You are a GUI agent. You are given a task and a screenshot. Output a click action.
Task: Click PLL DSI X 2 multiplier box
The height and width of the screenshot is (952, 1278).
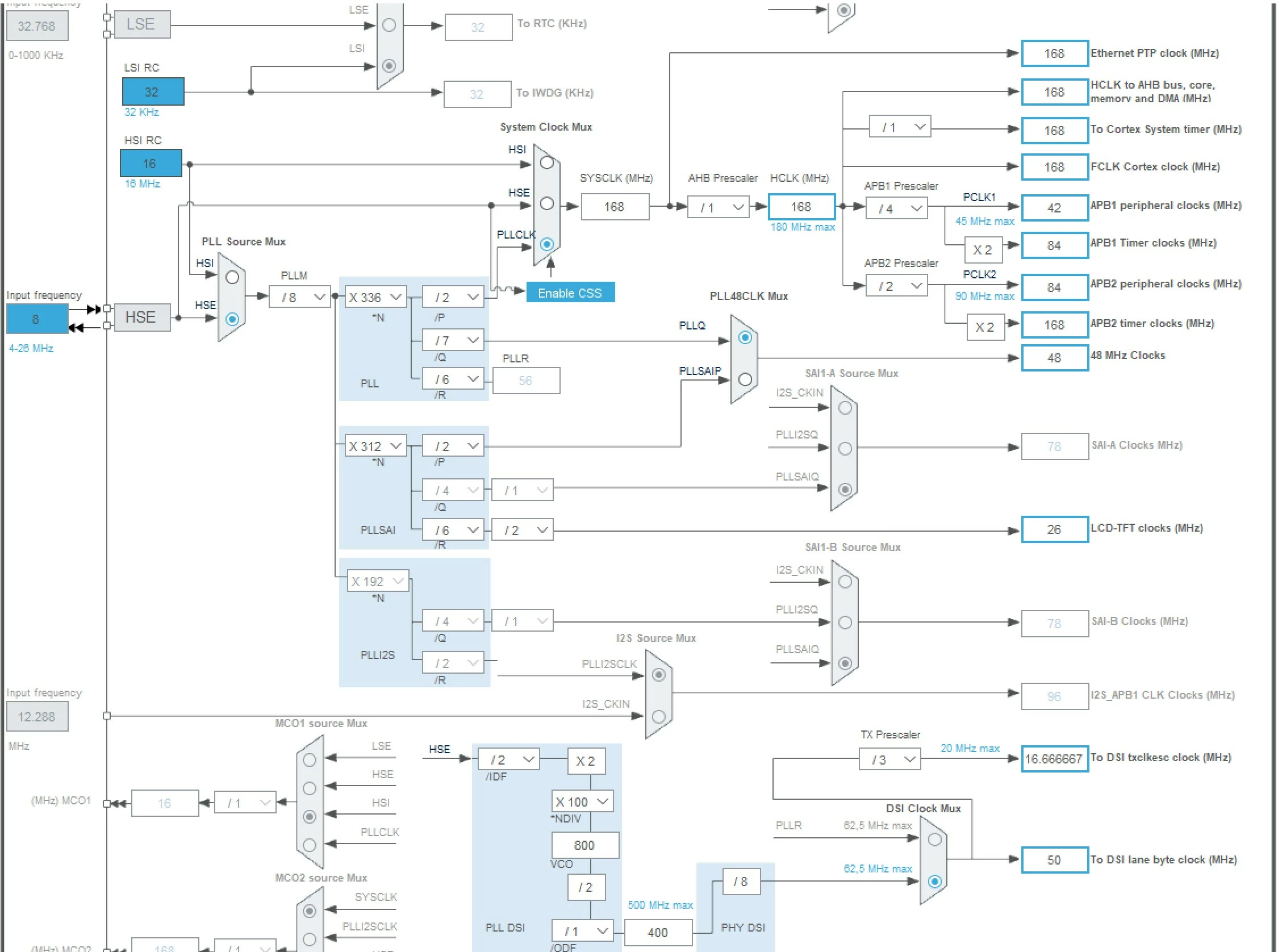click(x=586, y=761)
